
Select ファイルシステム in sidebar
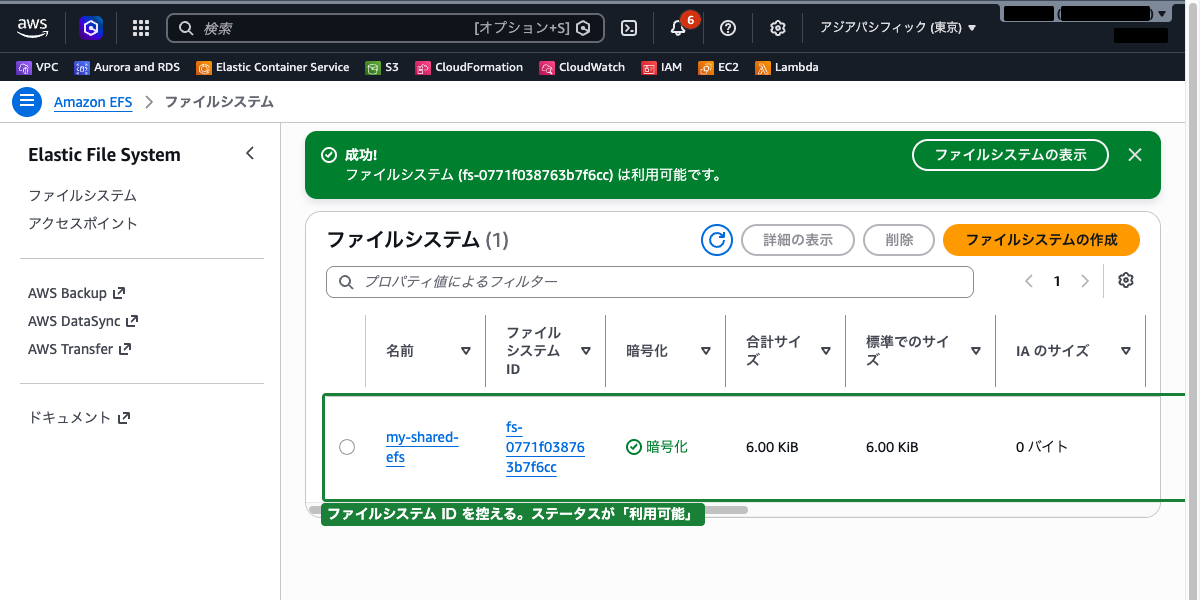pyautogui.click(x=82, y=195)
